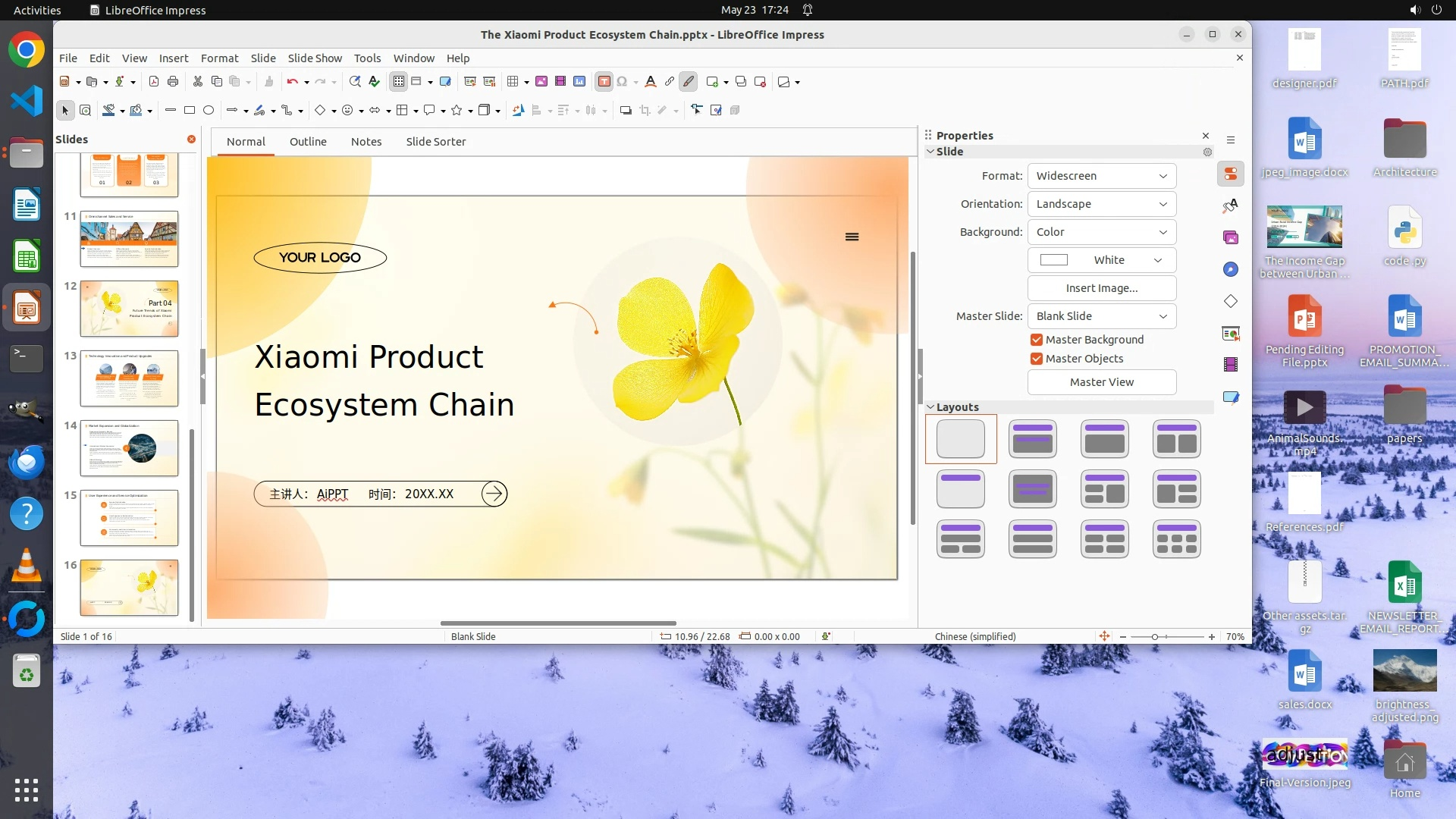This screenshot has height=819, width=1456.
Task: Open the Format dropdown showing Widescreen
Action: (x=1101, y=176)
